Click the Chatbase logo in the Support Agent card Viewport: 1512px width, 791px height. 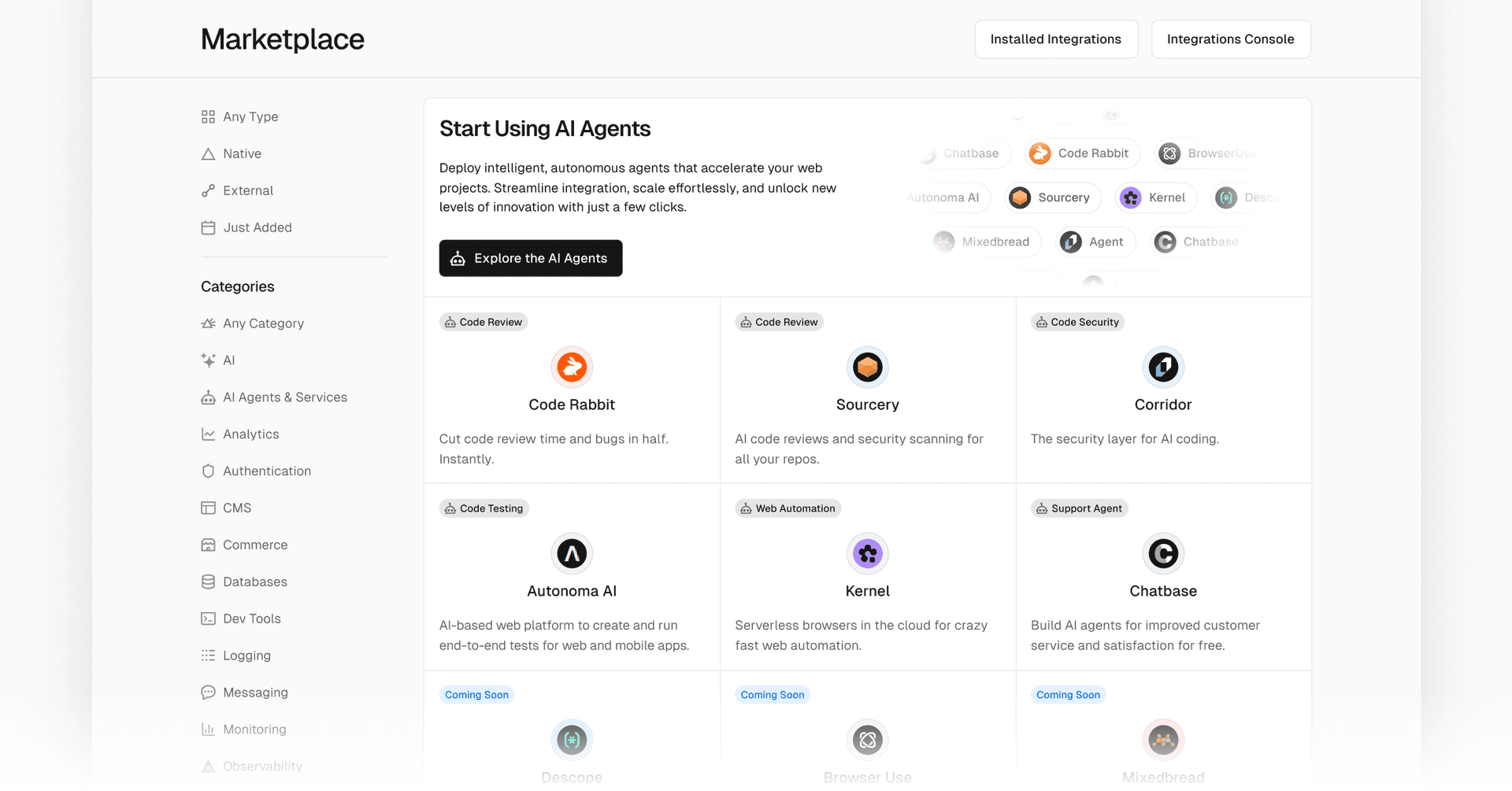pos(1163,553)
